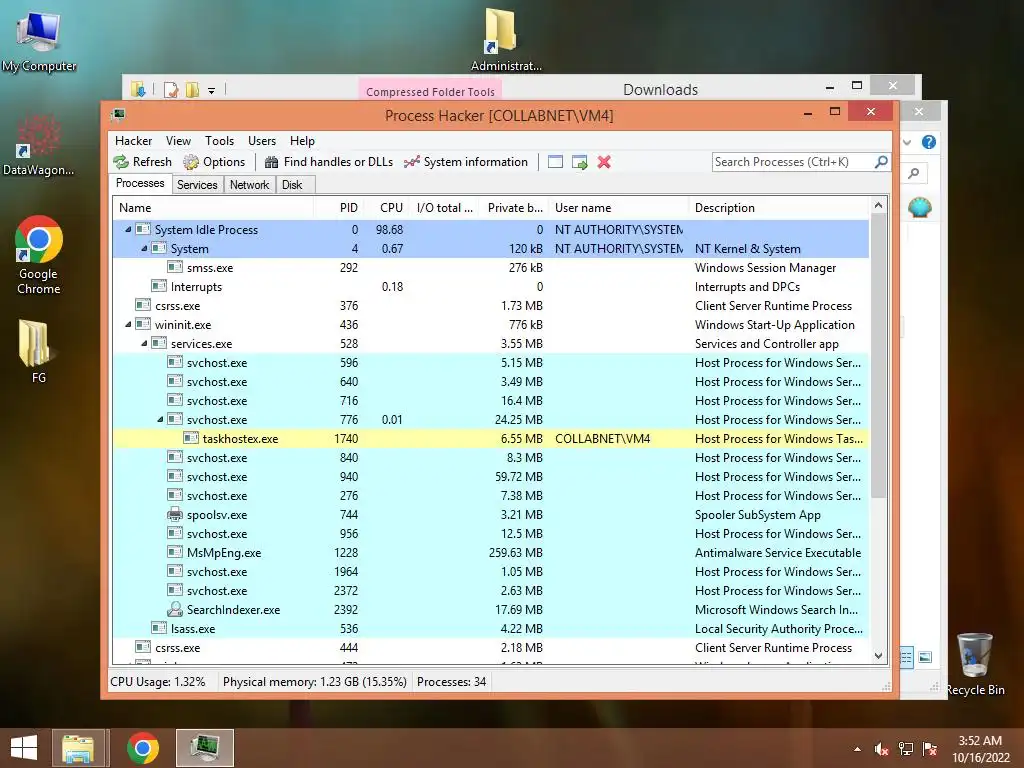Select the smss.exe process row
The image size is (1024, 768).
[491, 268]
